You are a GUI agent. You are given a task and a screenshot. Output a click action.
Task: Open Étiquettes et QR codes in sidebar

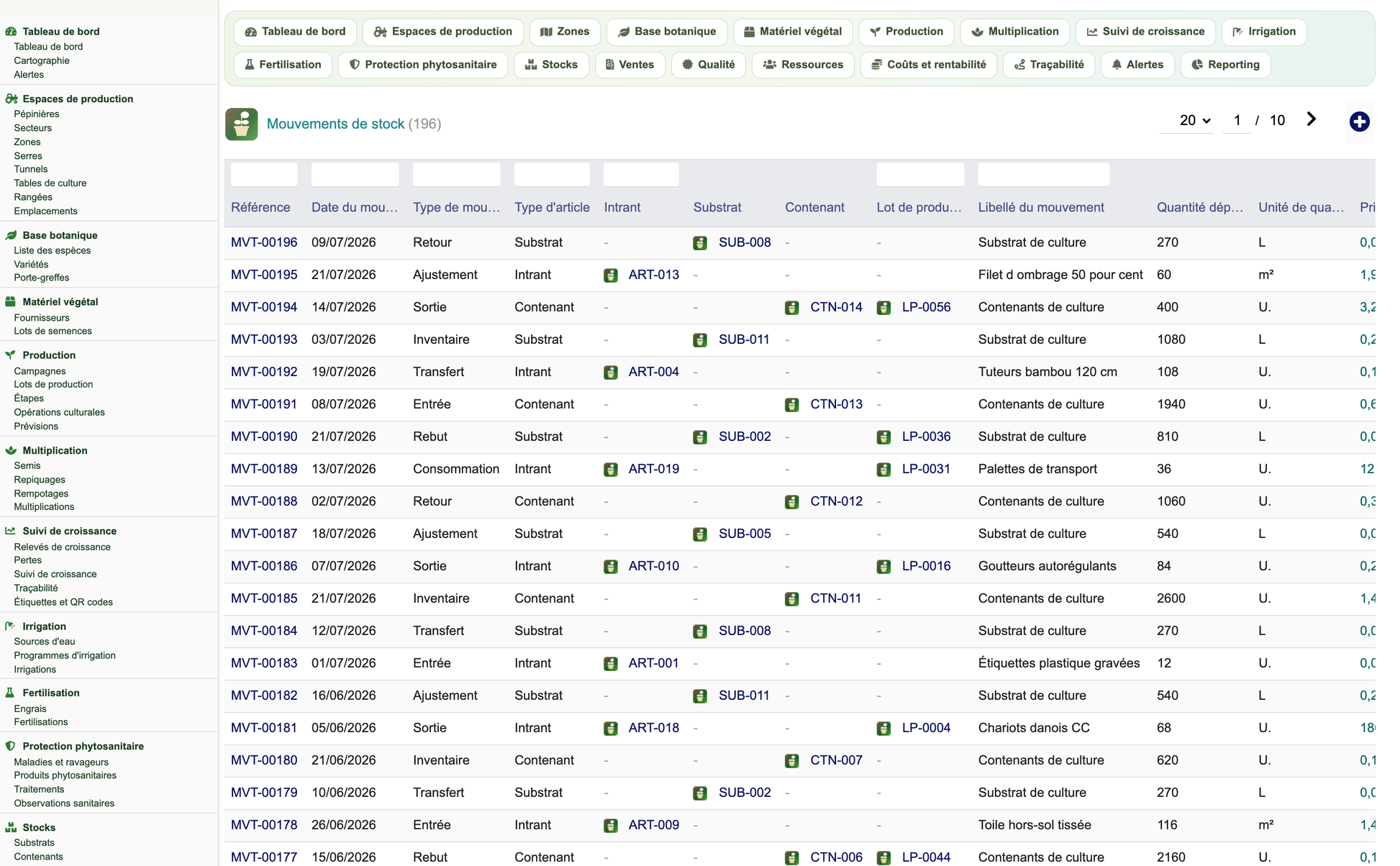[x=63, y=602]
